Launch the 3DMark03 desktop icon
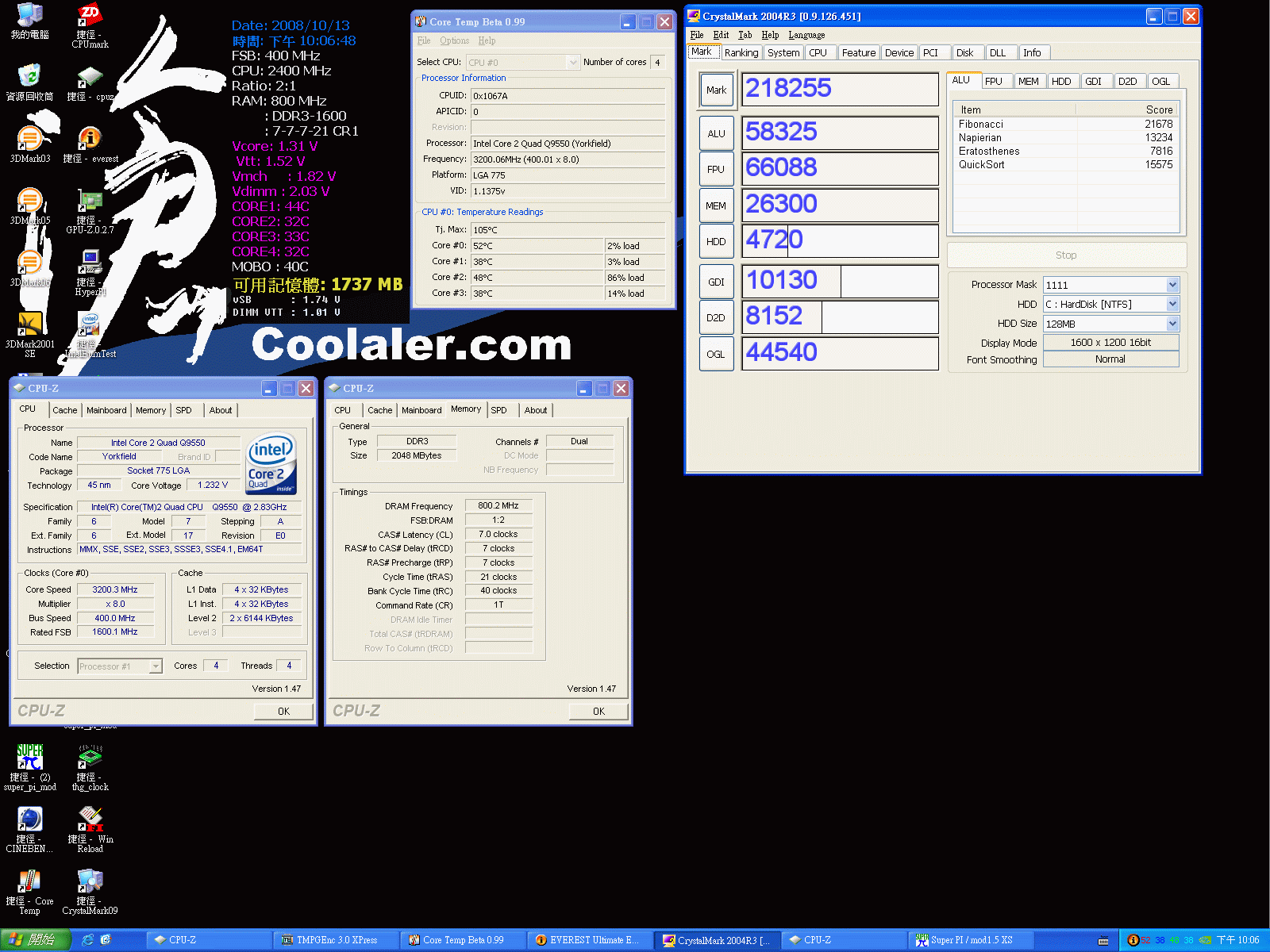Screen dimensions: 1270x952 30,144
